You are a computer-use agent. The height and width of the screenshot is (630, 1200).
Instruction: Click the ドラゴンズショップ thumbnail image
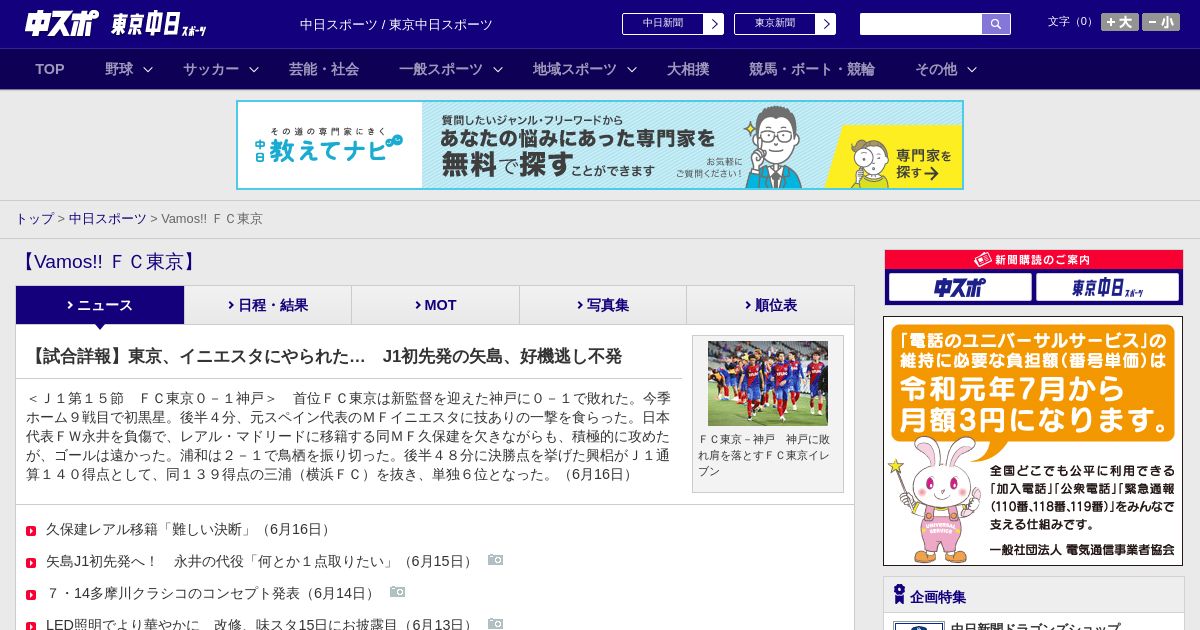click(x=918, y=625)
